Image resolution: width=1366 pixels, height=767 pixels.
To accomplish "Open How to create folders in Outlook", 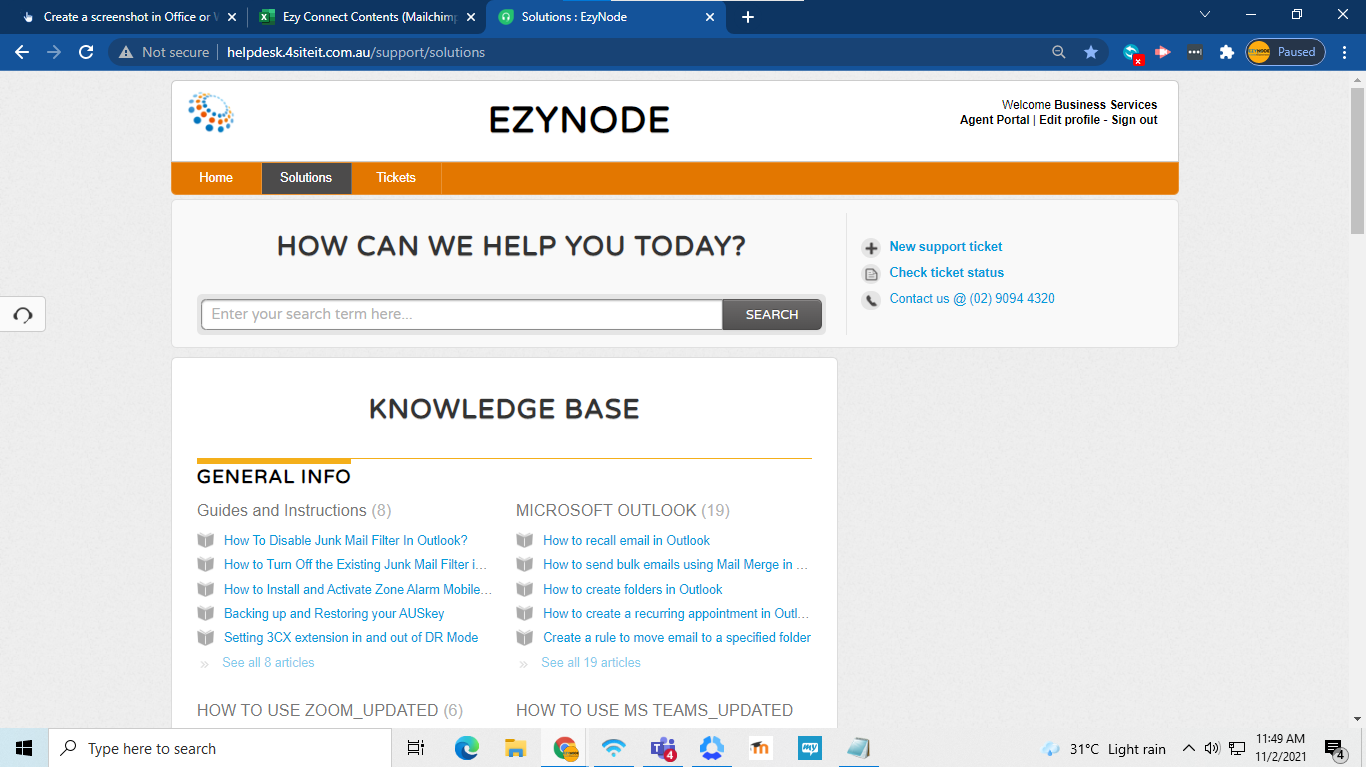I will pos(632,589).
